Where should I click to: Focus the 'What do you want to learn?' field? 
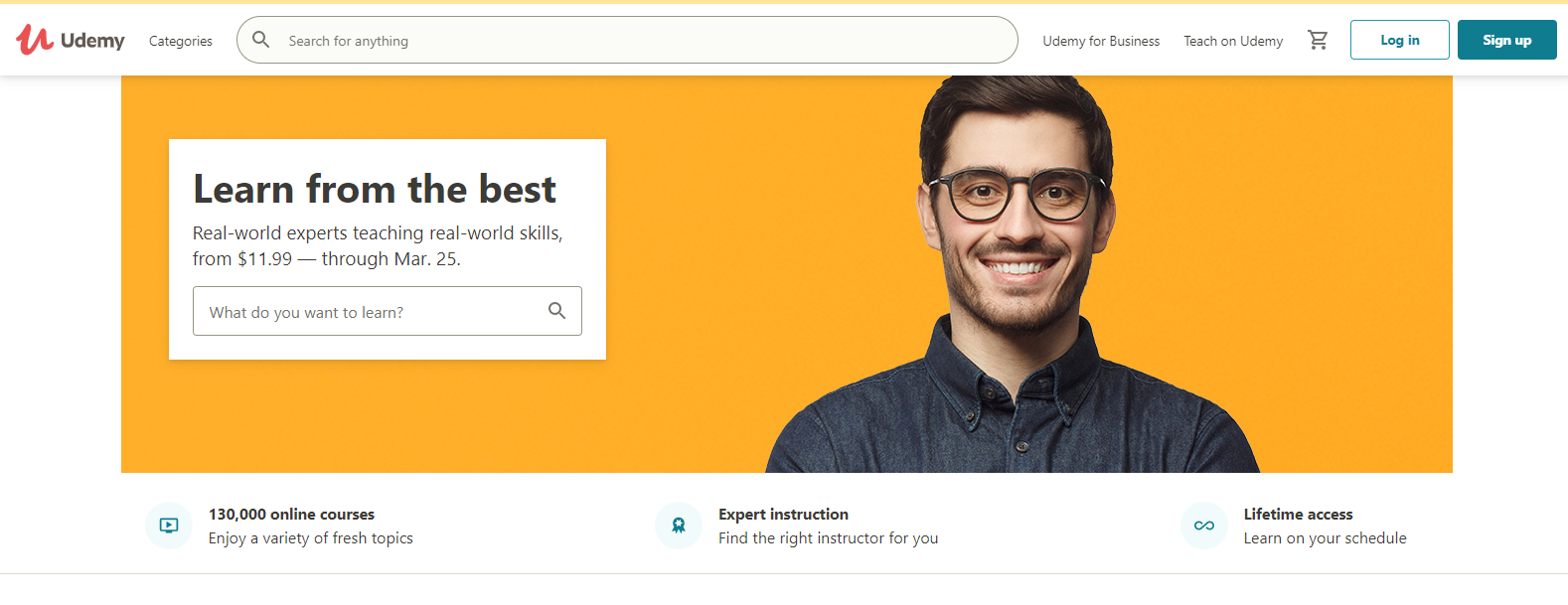coord(388,311)
